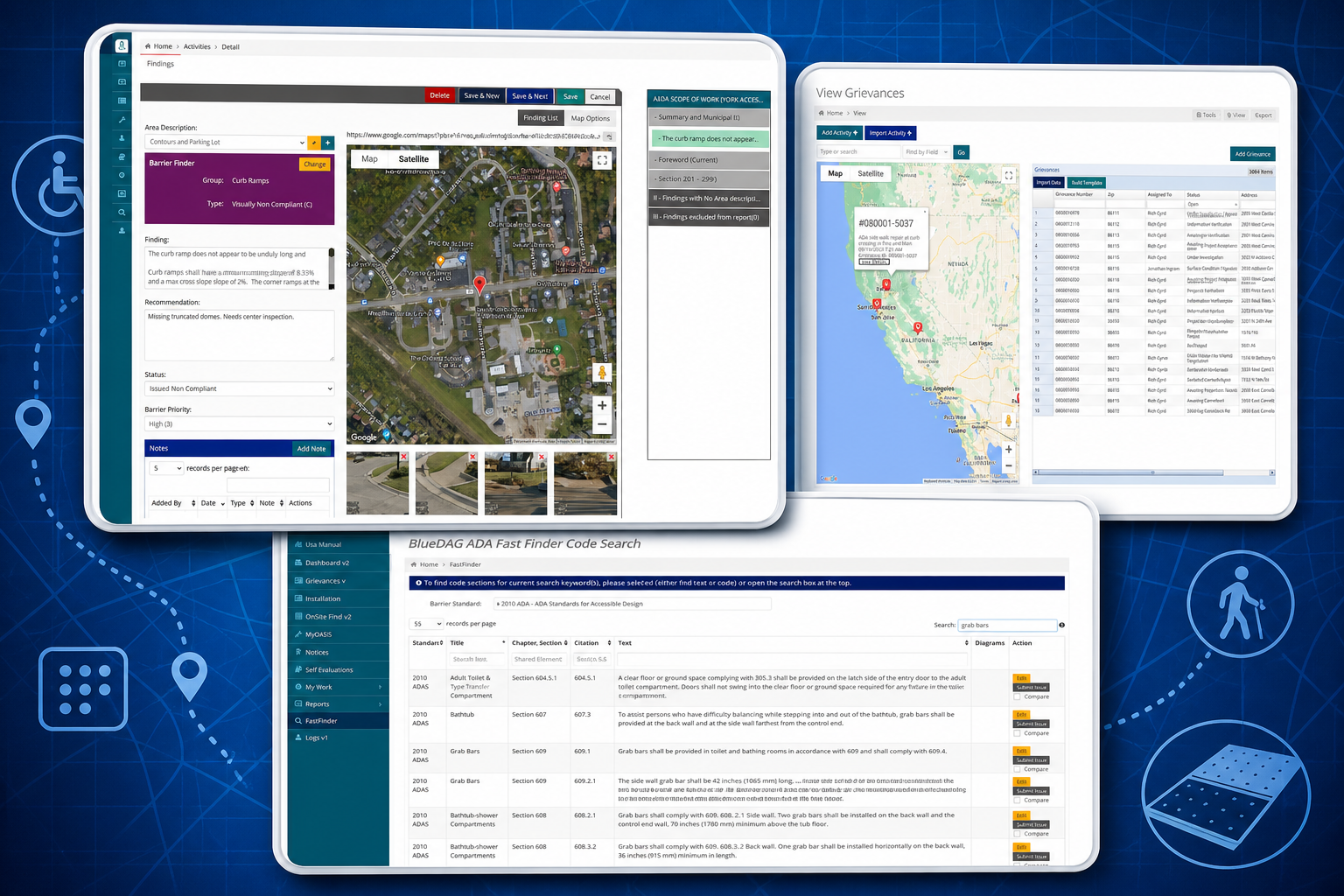Click the Add Note button
This screenshot has height=896, width=1344.
click(311, 449)
